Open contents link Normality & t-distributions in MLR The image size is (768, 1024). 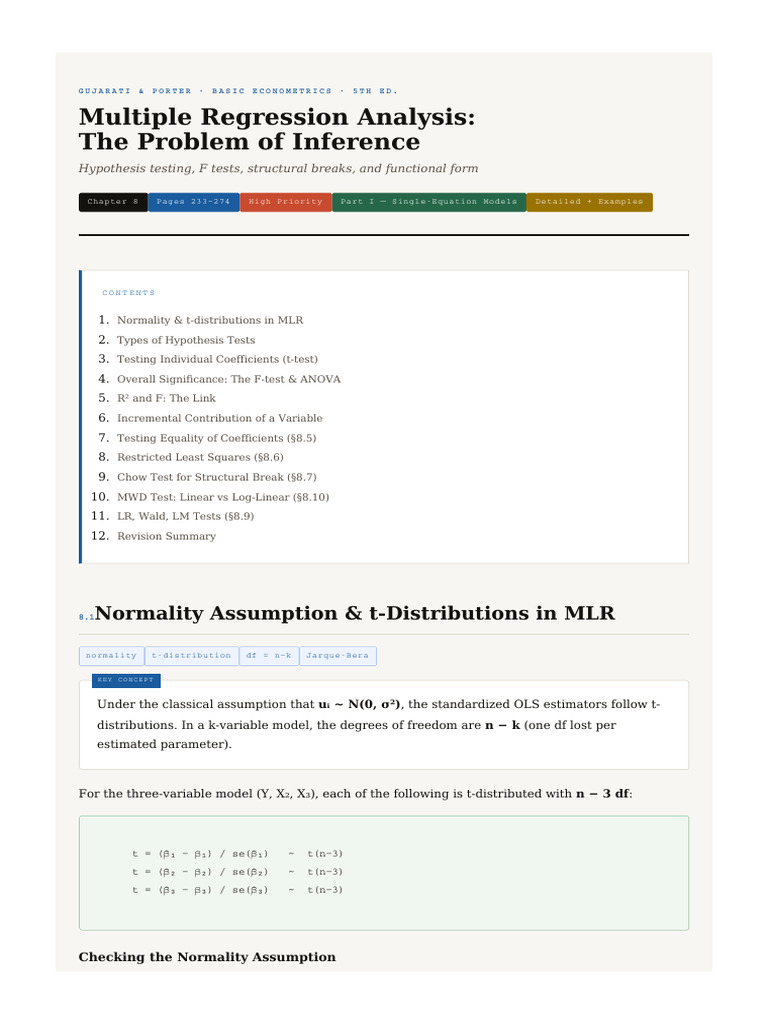(210, 320)
